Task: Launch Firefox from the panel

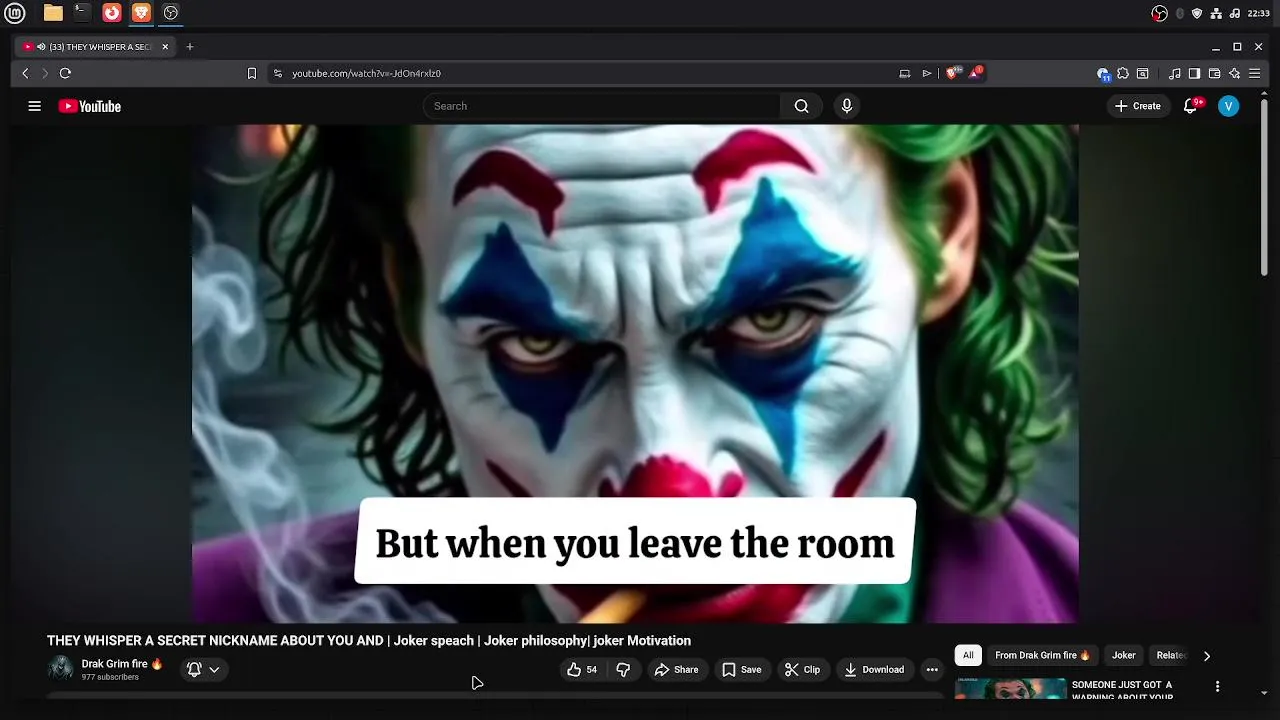Action: tap(112, 13)
